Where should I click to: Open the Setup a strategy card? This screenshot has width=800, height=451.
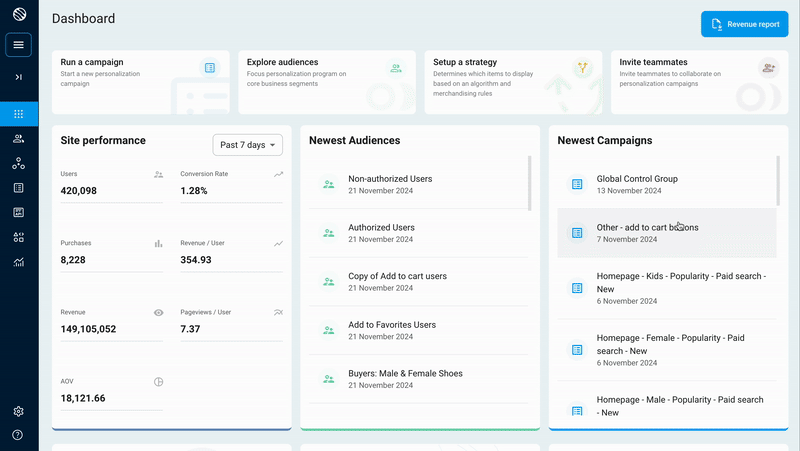click(513, 82)
